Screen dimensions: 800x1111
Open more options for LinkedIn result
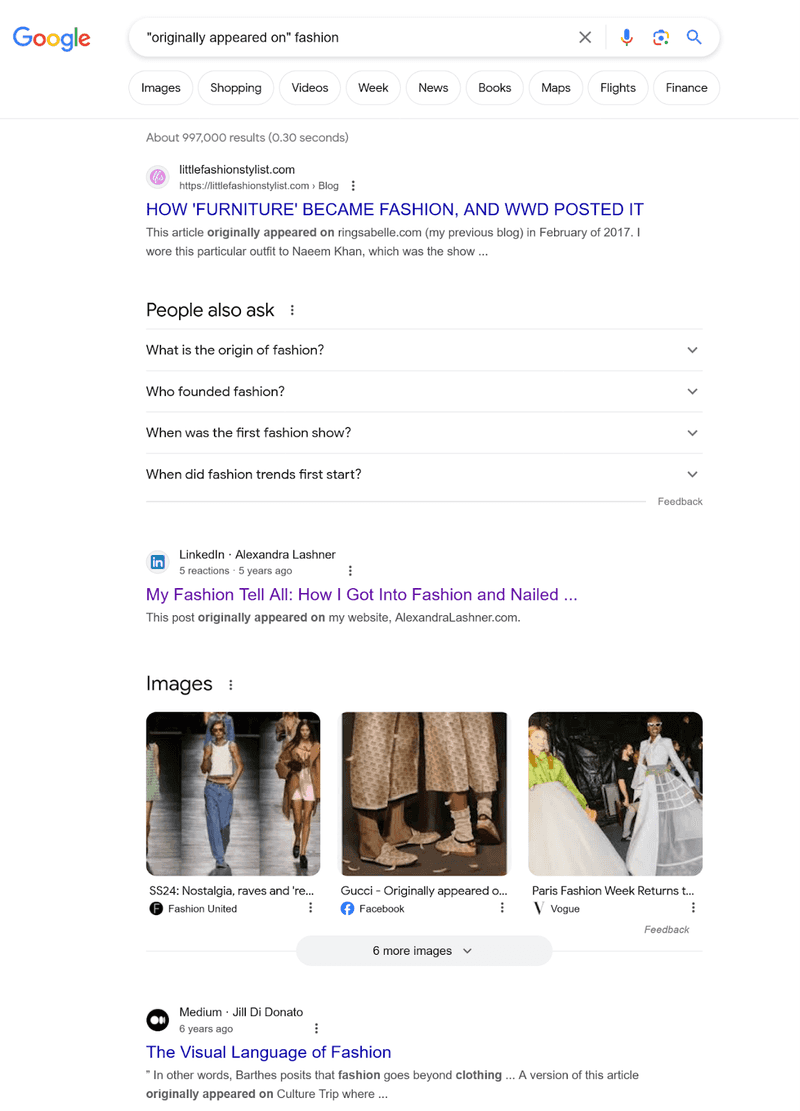pos(350,571)
